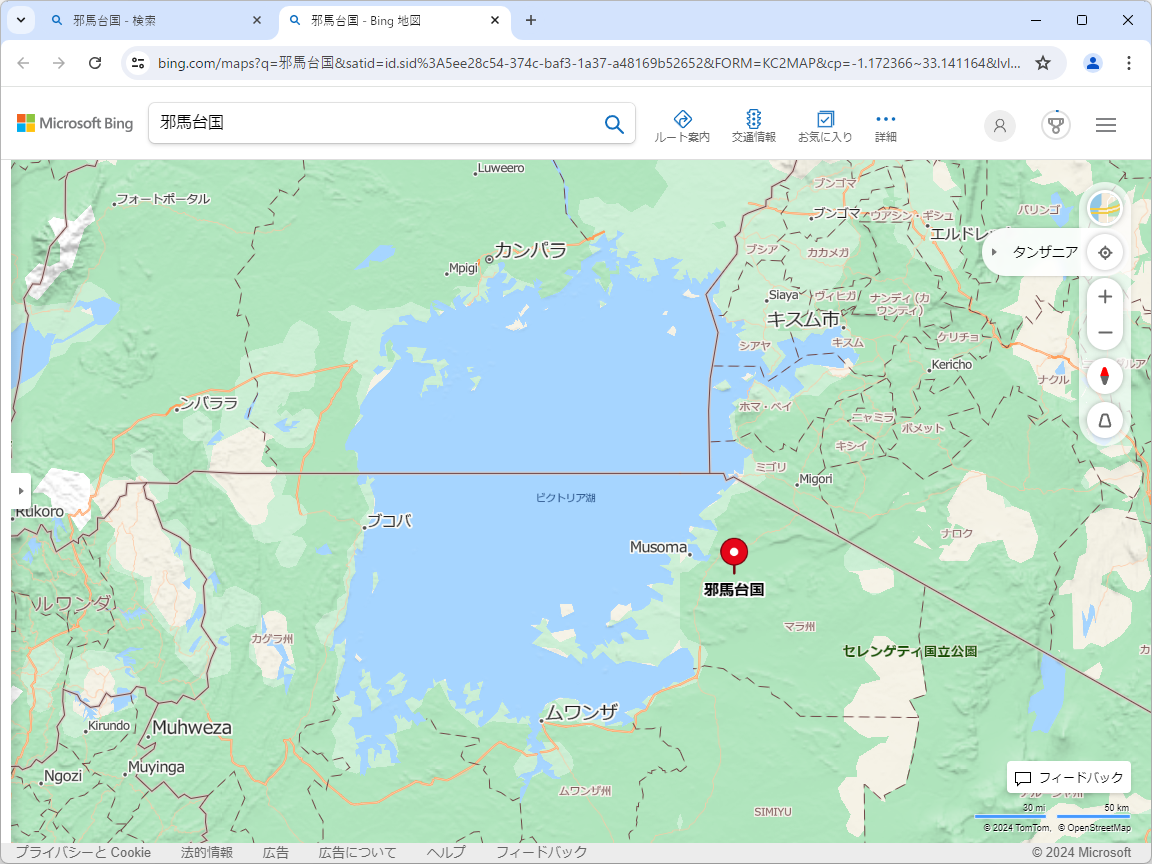
Task: Open the Chrome profile icon
Action: pos(1093,63)
